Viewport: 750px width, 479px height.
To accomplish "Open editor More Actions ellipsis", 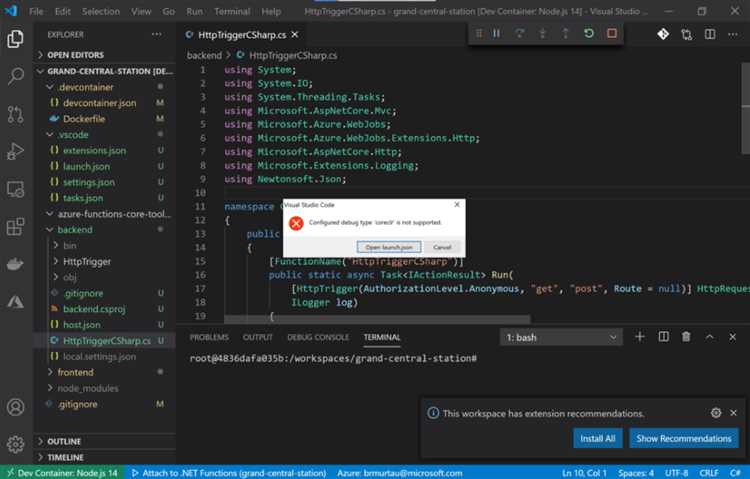I will (x=733, y=34).
